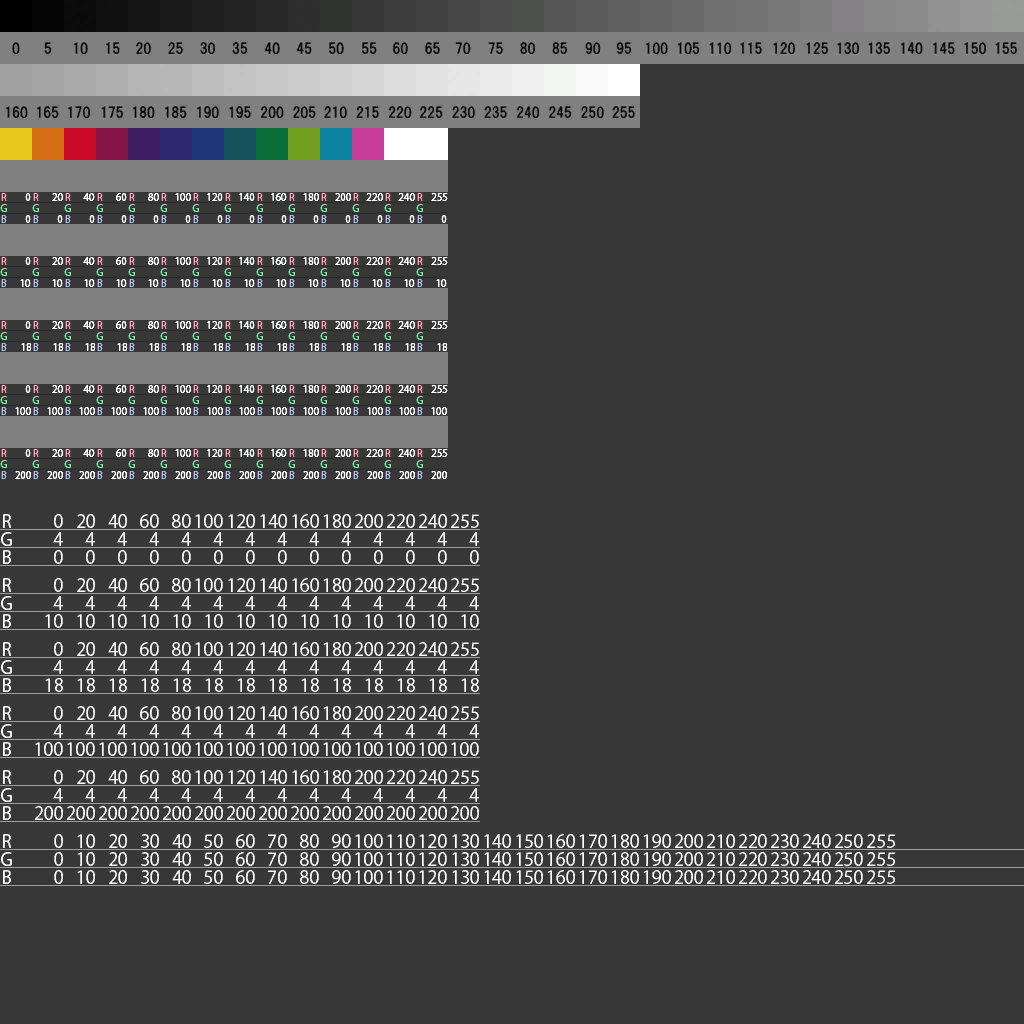Click the grayscale label "125"
Viewport: 1024px width, 1024px height.
point(816,48)
